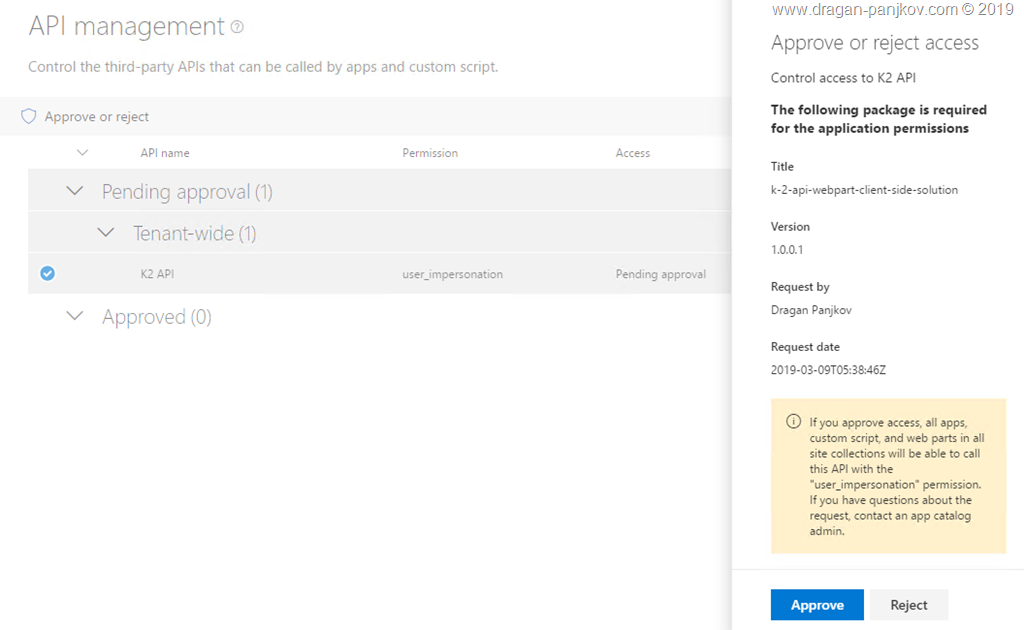Click the Permission column header
1024x630 pixels.
click(x=430, y=153)
